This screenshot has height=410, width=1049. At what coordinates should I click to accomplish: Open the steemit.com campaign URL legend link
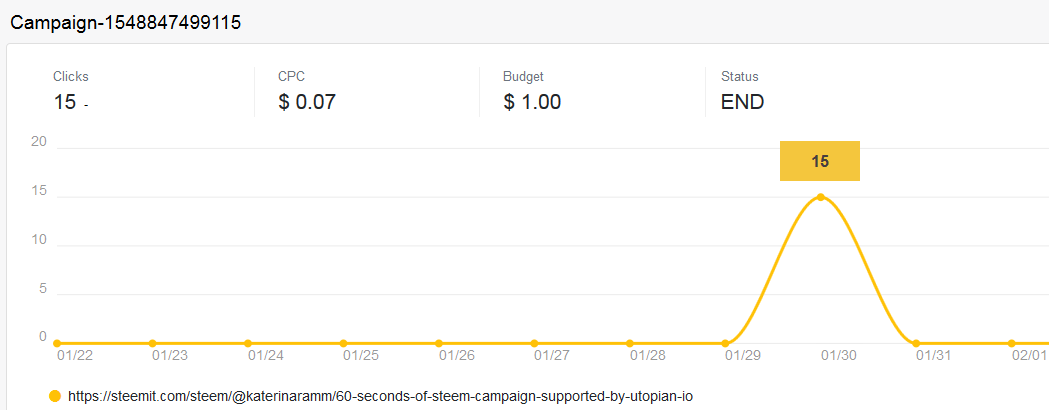click(380, 396)
